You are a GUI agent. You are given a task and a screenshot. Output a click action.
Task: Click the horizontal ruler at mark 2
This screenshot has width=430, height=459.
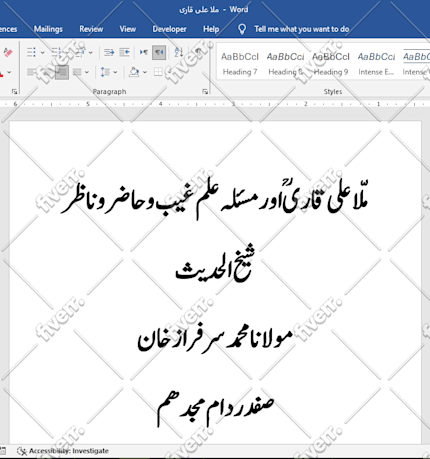[x=306, y=104]
